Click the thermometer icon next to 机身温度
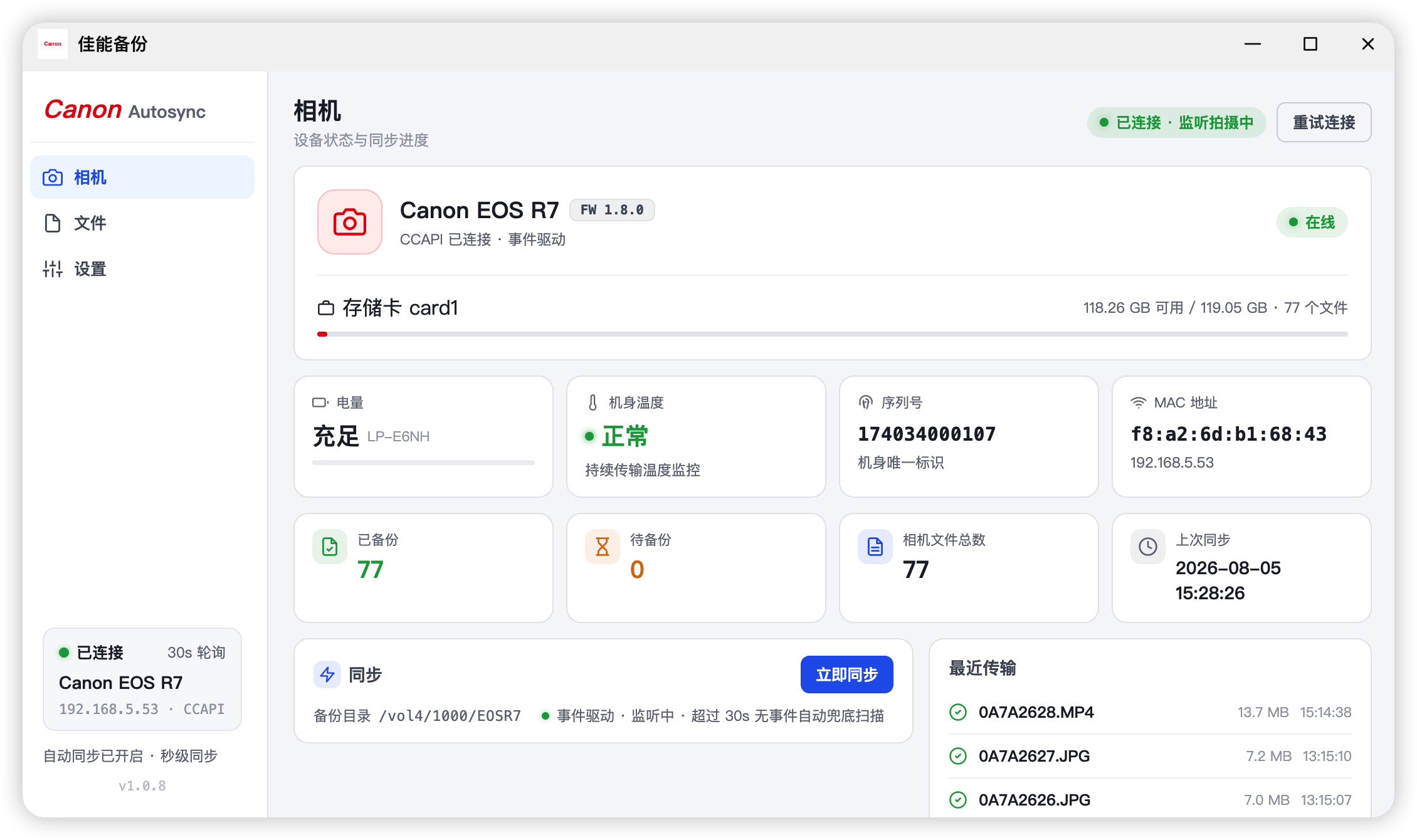 593,402
